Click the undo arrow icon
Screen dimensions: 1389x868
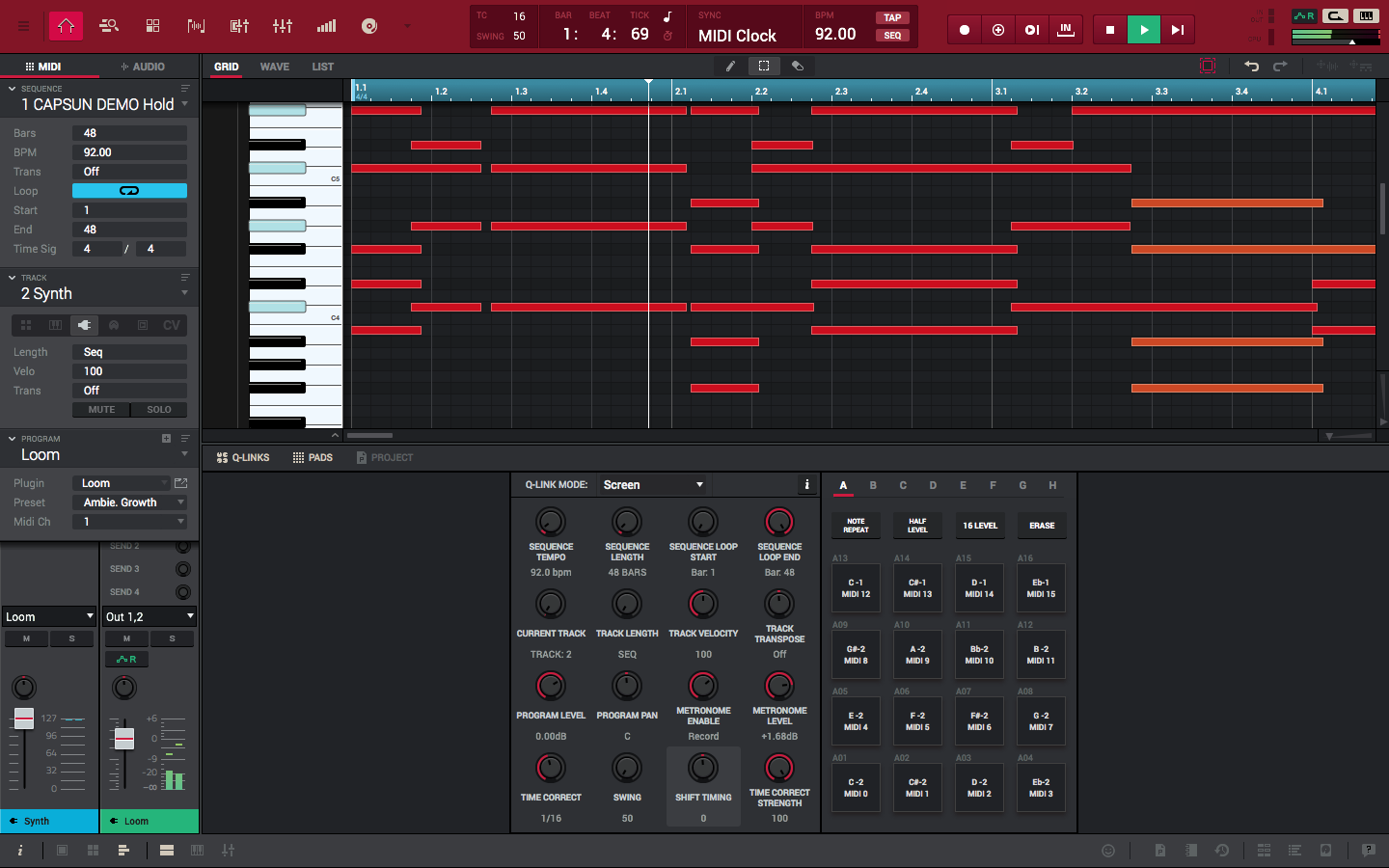(x=1252, y=67)
